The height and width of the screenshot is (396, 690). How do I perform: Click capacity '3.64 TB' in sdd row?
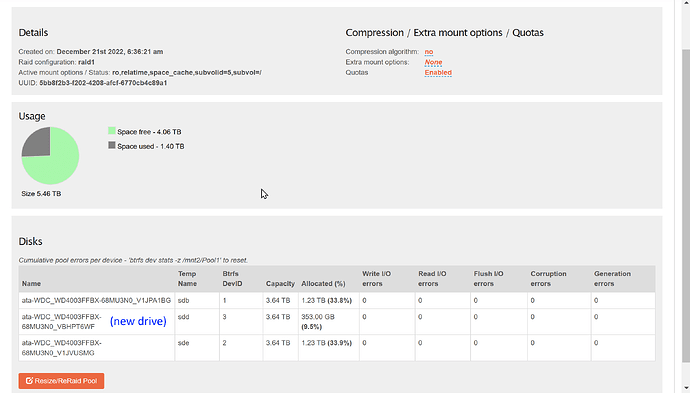(278, 317)
